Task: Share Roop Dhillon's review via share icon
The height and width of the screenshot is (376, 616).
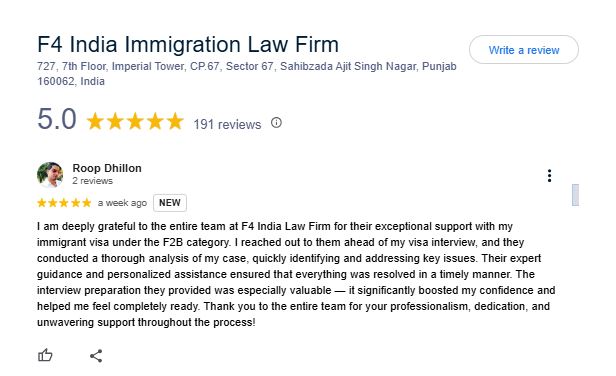Action: tap(96, 356)
